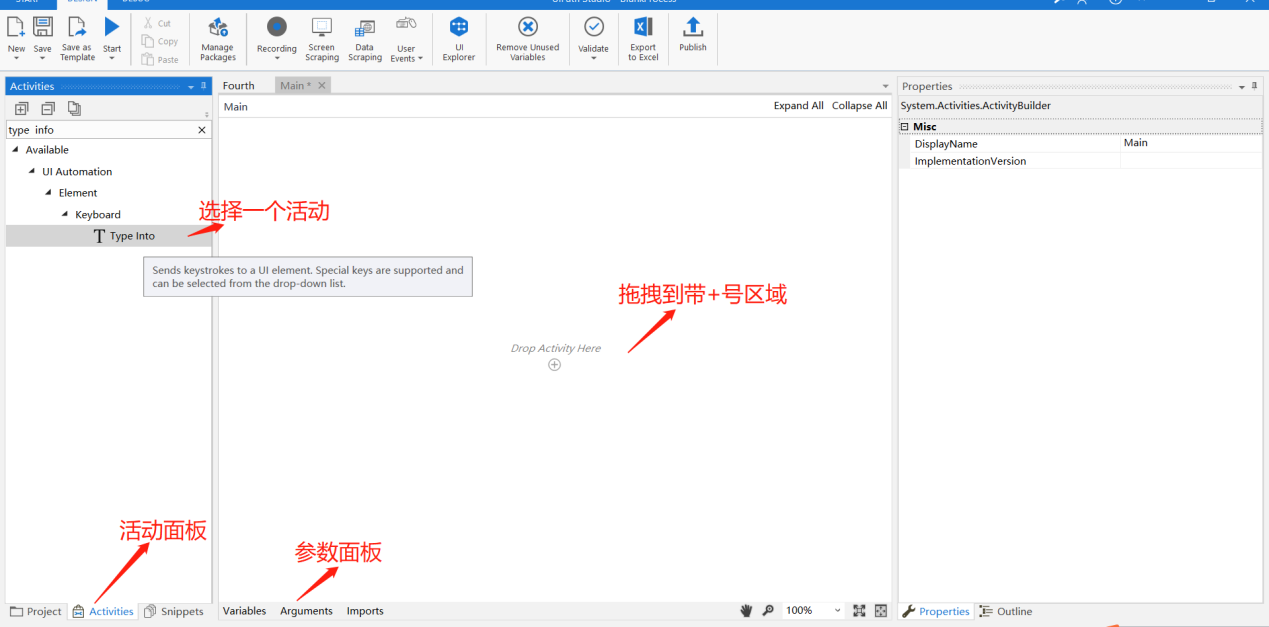Click the Save disk icon
The image size is (1269, 627).
coord(43,27)
